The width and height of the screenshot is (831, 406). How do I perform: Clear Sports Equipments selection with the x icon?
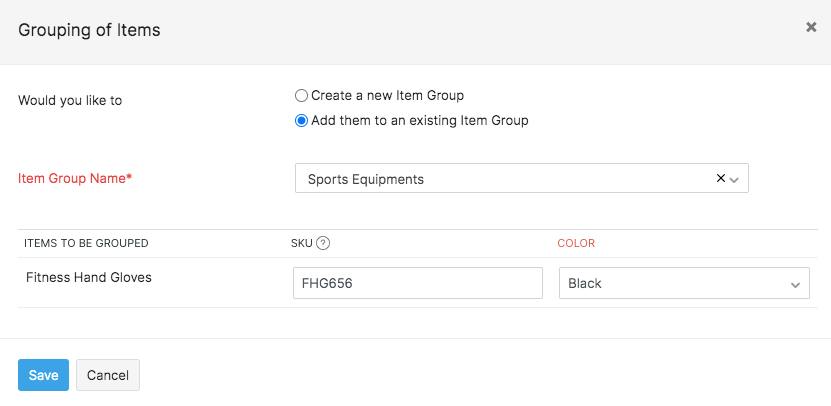pos(721,178)
